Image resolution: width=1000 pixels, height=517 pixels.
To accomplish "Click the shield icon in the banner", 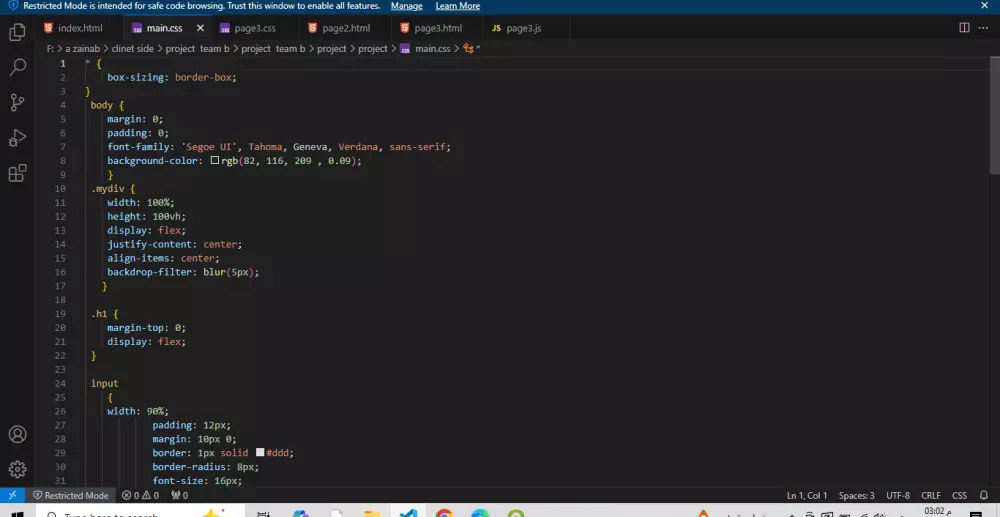I will 13,6.
